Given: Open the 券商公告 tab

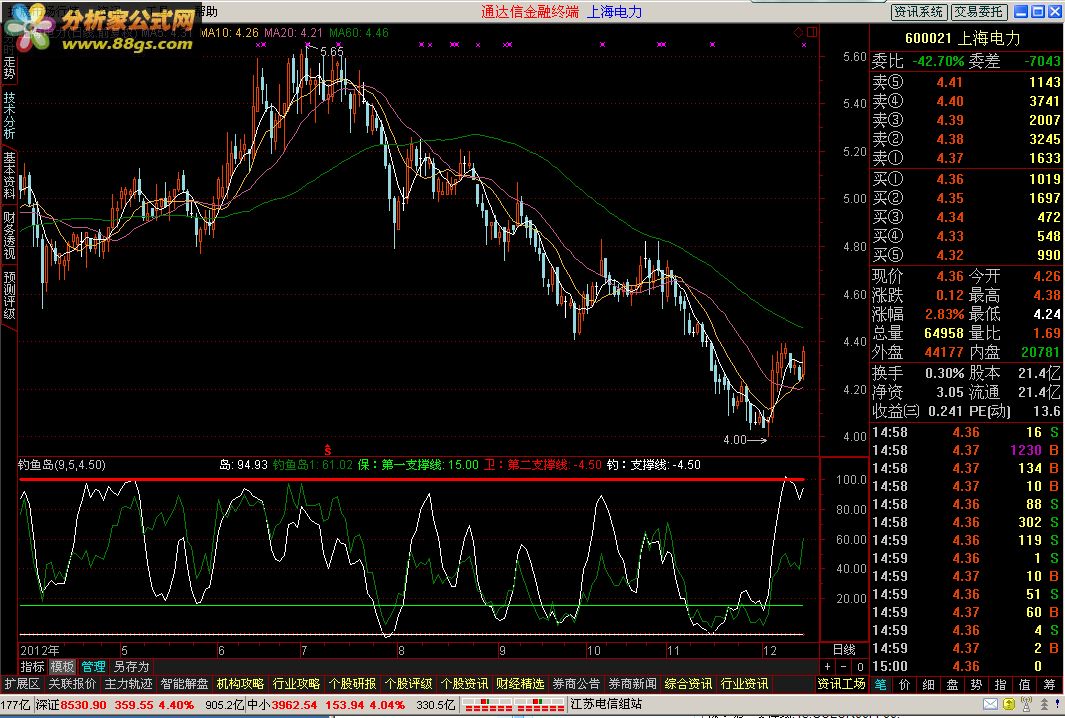Looking at the screenshot, I should click(577, 684).
